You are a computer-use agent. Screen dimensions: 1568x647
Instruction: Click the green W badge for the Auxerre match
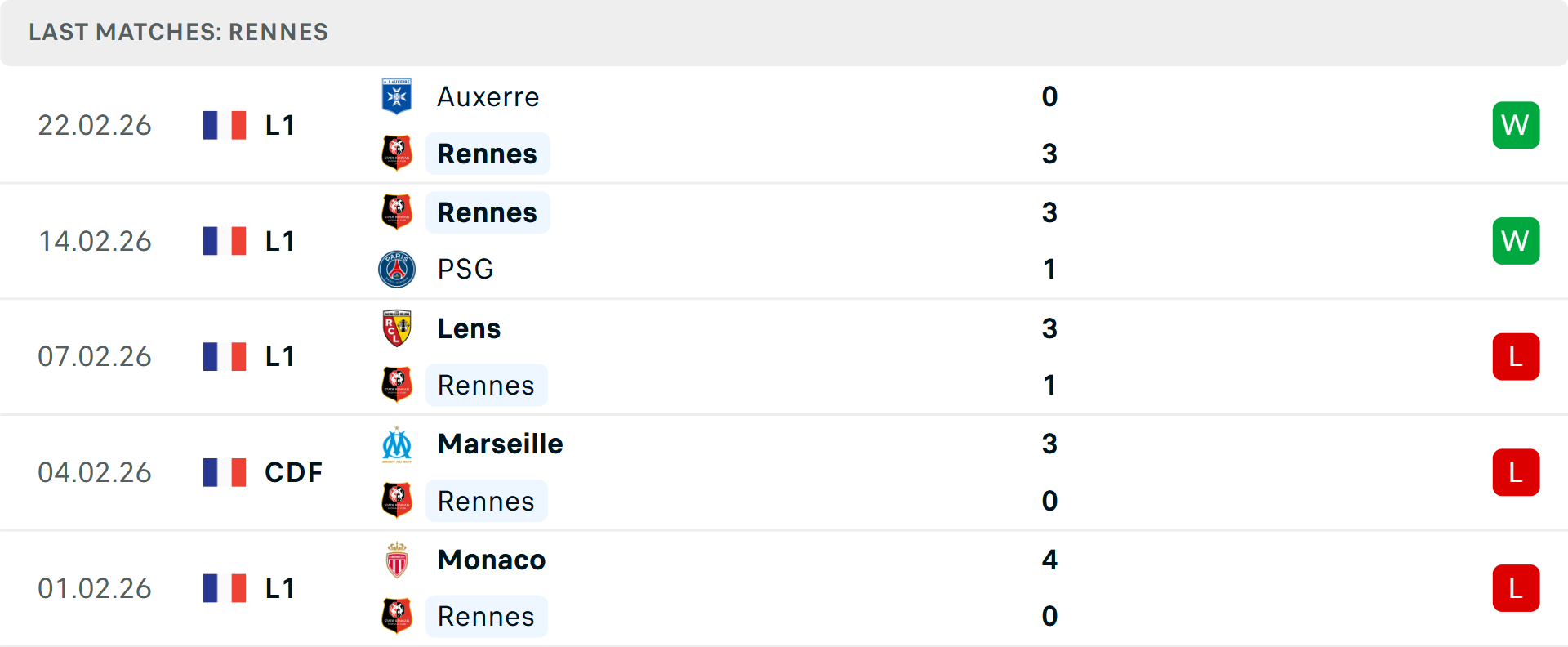click(x=1516, y=124)
